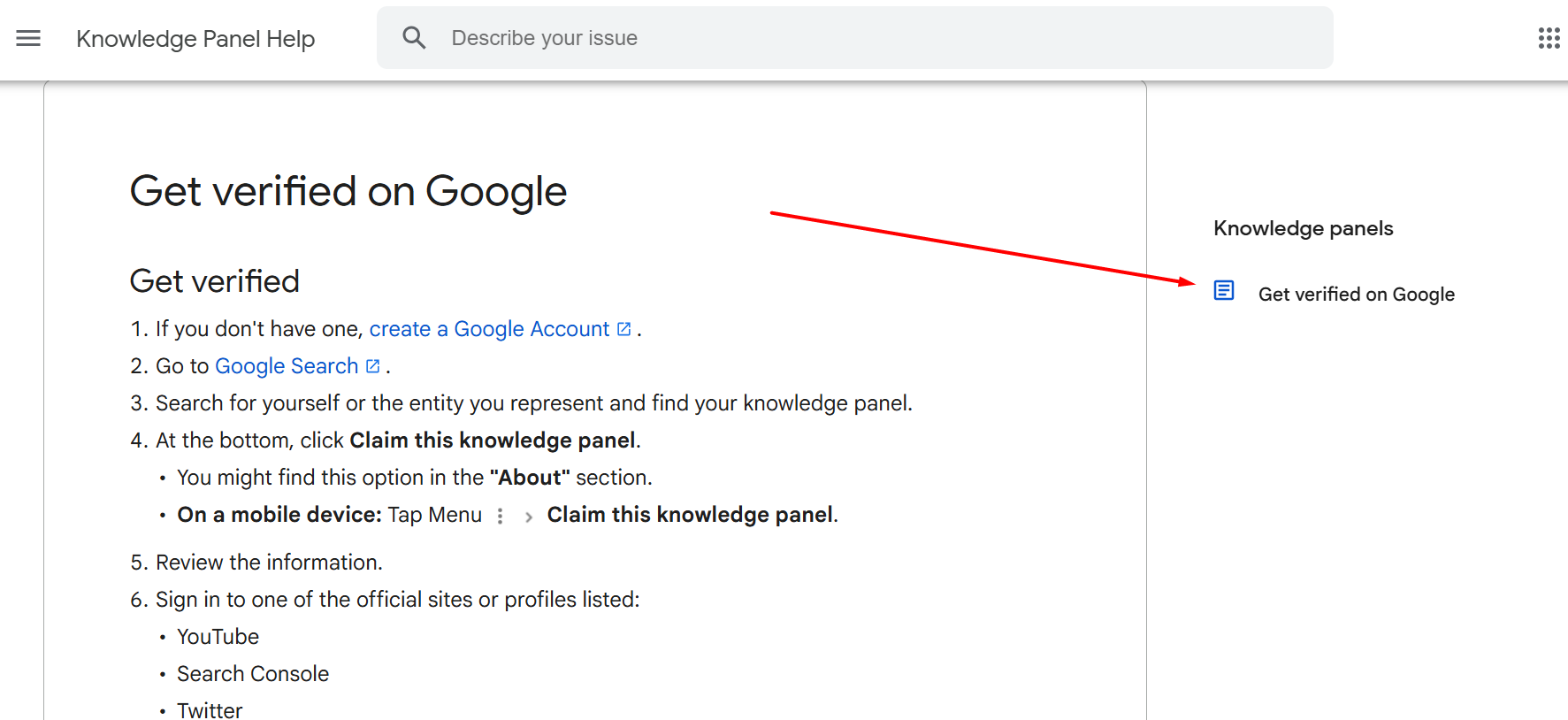1568x720 pixels.
Task: Click the three-dot Menu icon in step 4
Action: click(500, 515)
